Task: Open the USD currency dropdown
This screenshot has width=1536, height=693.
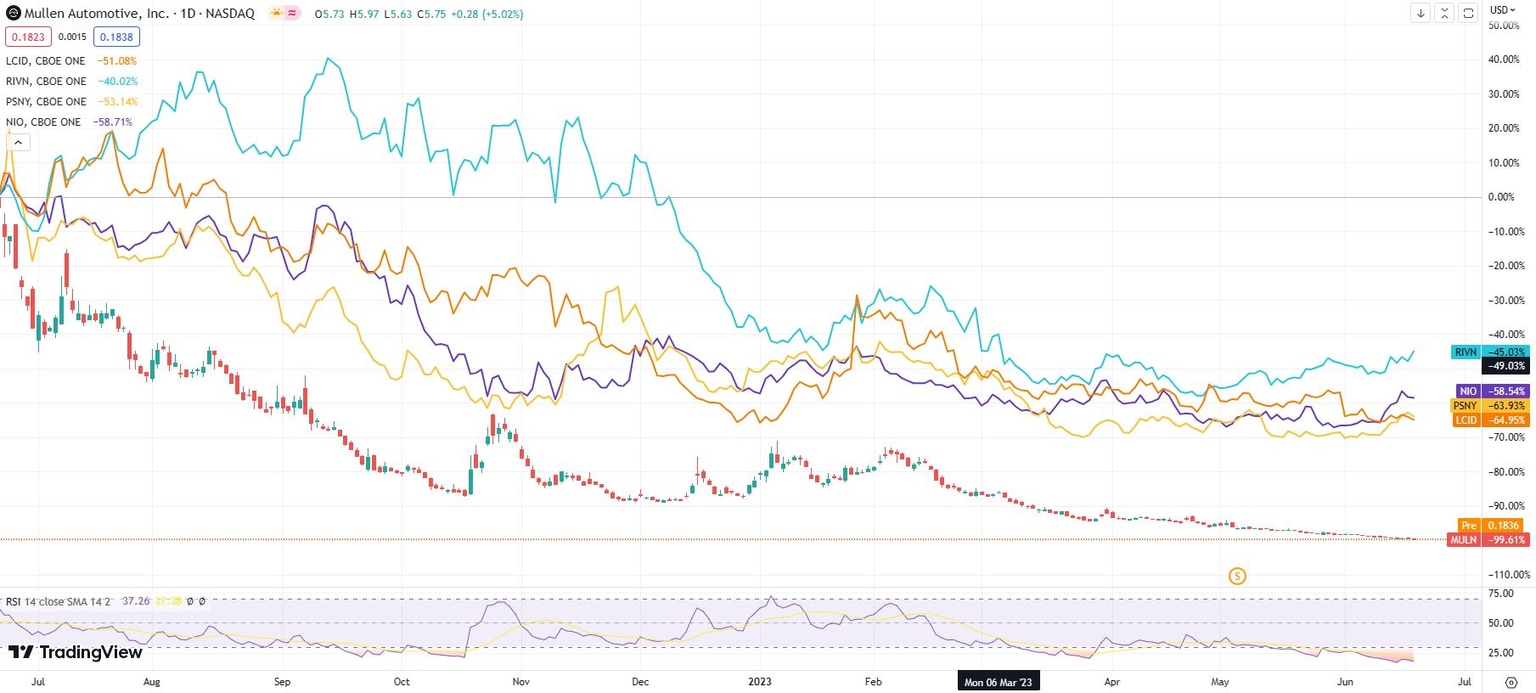Action: click(1505, 11)
